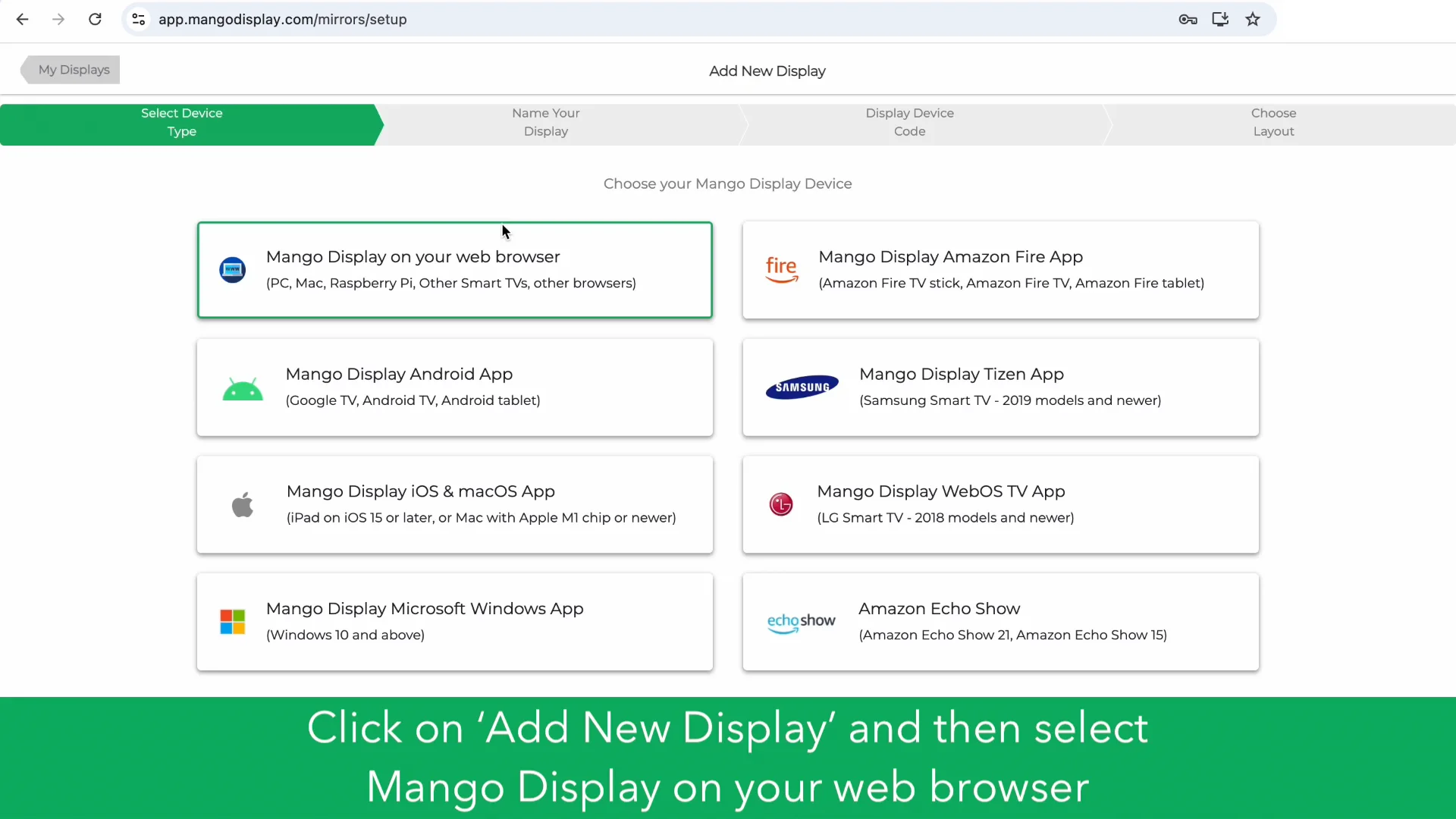Click the web browser globe icon

(232, 270)
